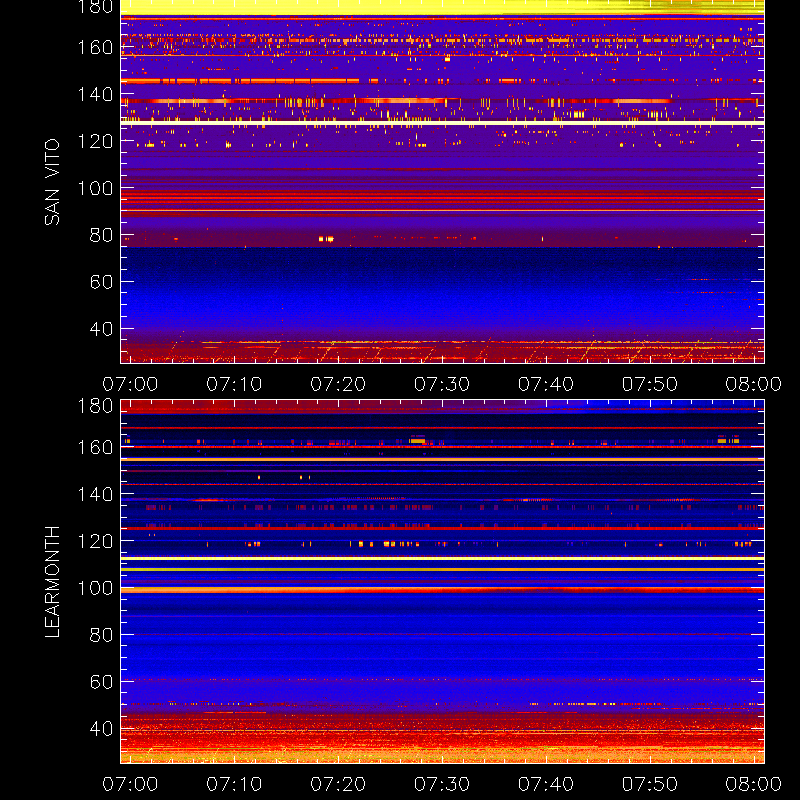Select the 80 tick label on San Vito axis
This screenshot has height=800, width=800.
(101, 235)
